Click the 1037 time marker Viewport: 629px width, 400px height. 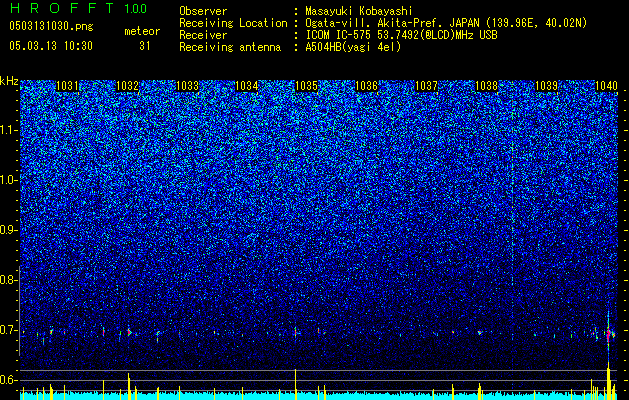[426, 86]
